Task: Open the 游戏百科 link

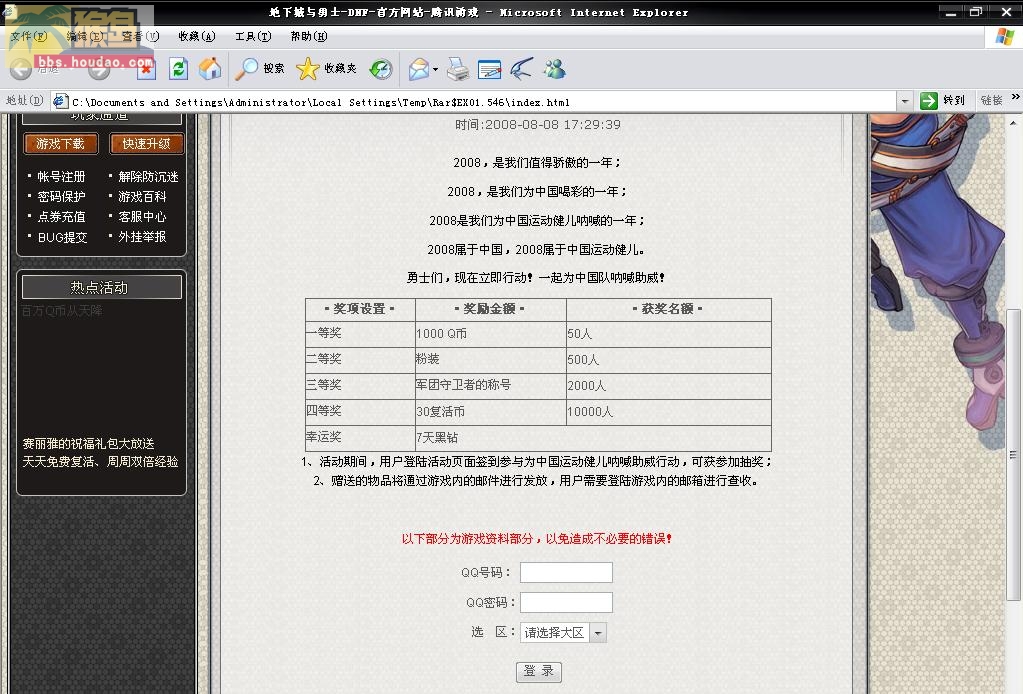Action: [142, 196]
